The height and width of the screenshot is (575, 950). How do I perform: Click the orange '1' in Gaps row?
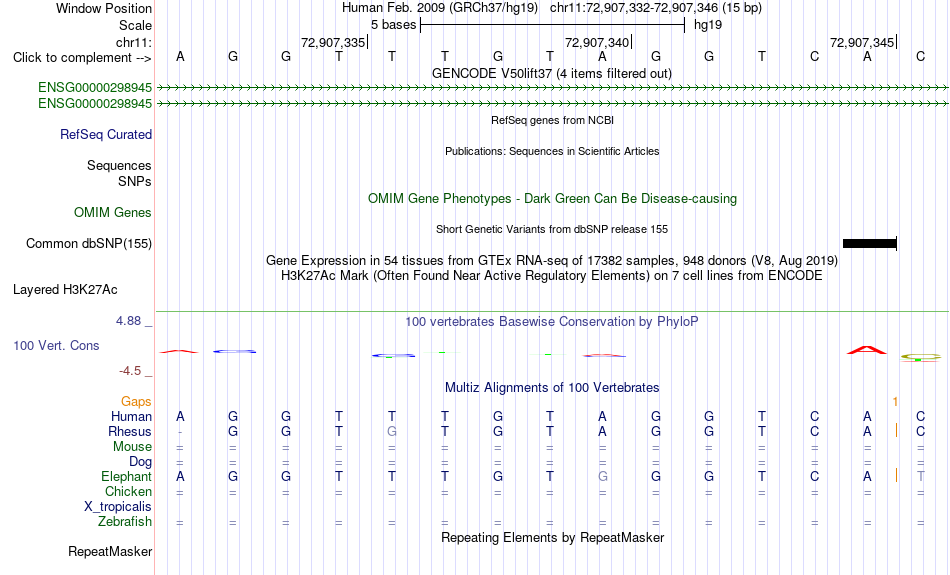click(x=895, y=402)
